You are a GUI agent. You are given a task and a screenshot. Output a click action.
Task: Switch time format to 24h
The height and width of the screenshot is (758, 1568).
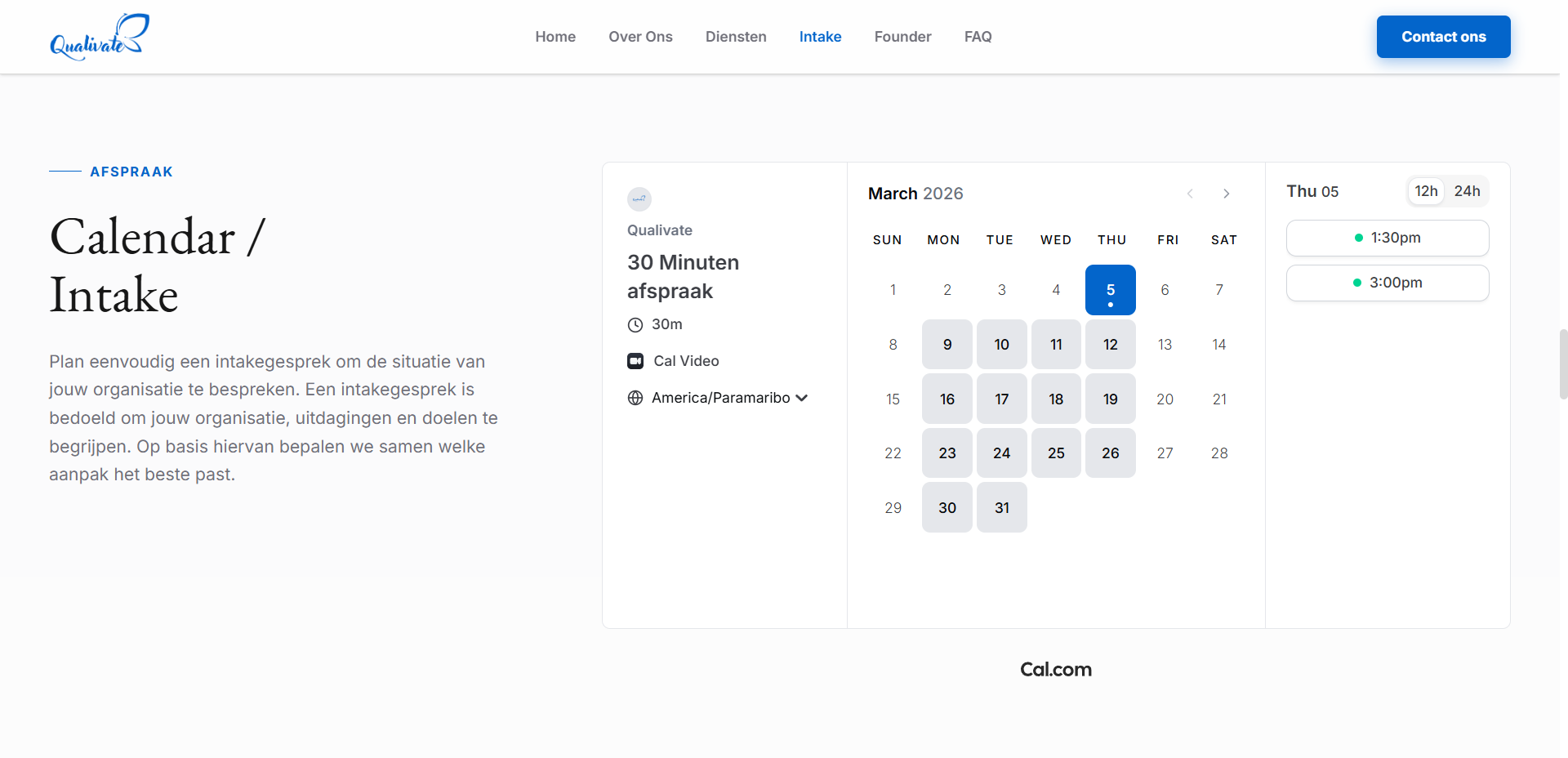click(x=1467, y=191)
